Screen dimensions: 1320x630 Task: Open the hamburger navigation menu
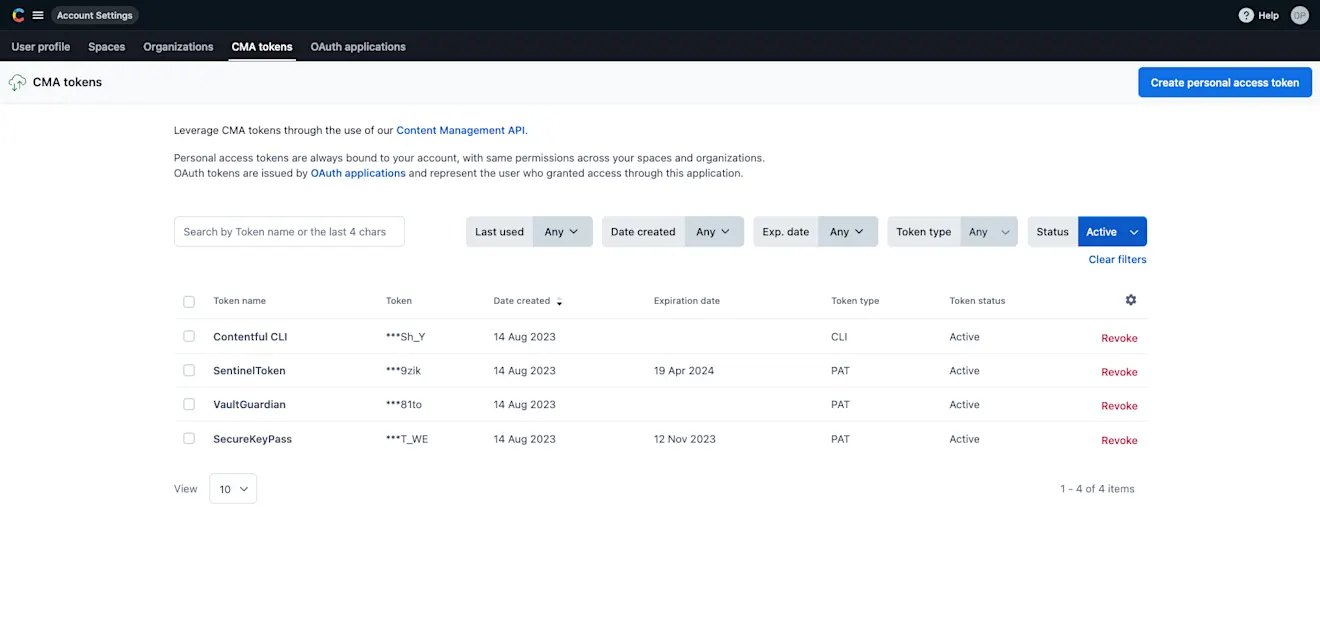click(38, 15)
